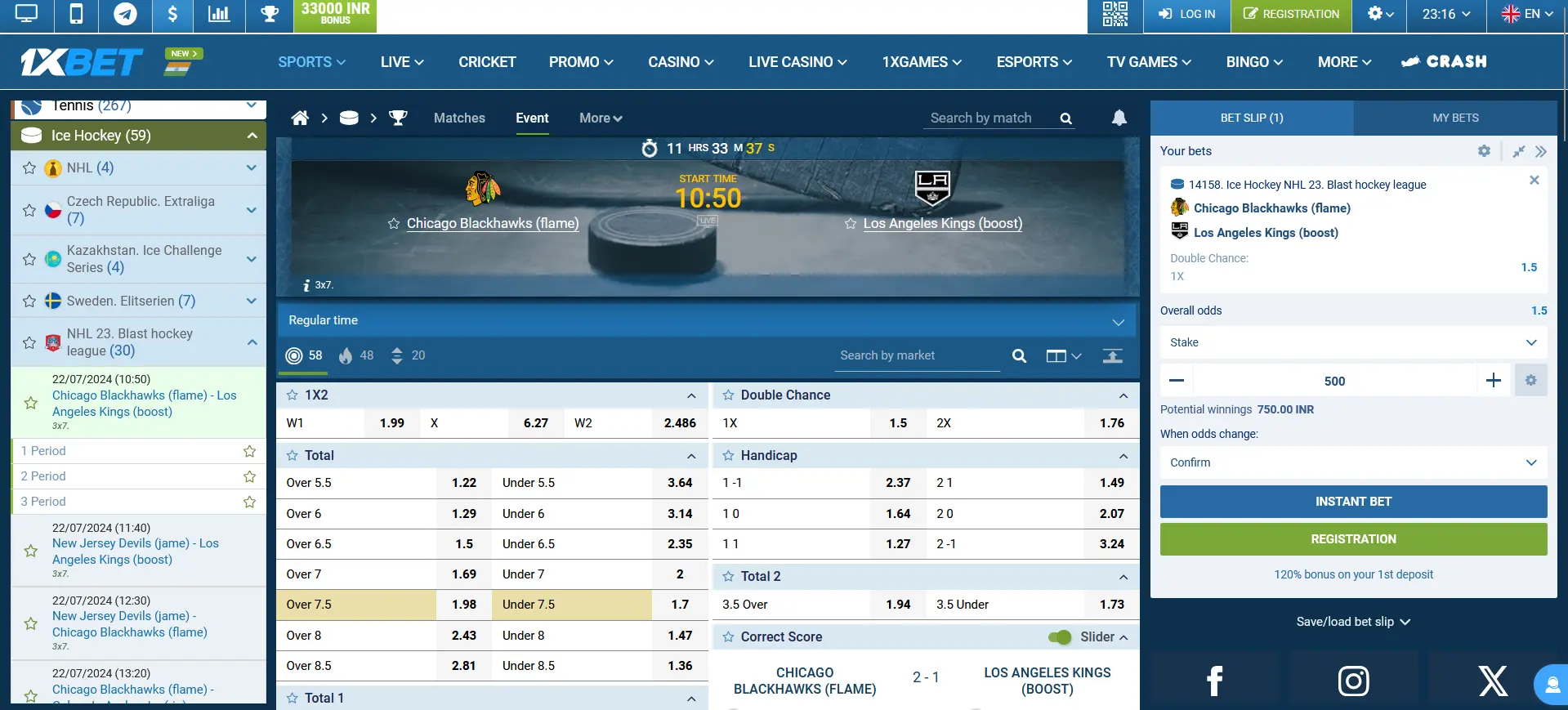This screenshot has height=710, width=1568.
Task: Remove Chicago Blackhawks bet from slip
Action: coord(1534,180)
